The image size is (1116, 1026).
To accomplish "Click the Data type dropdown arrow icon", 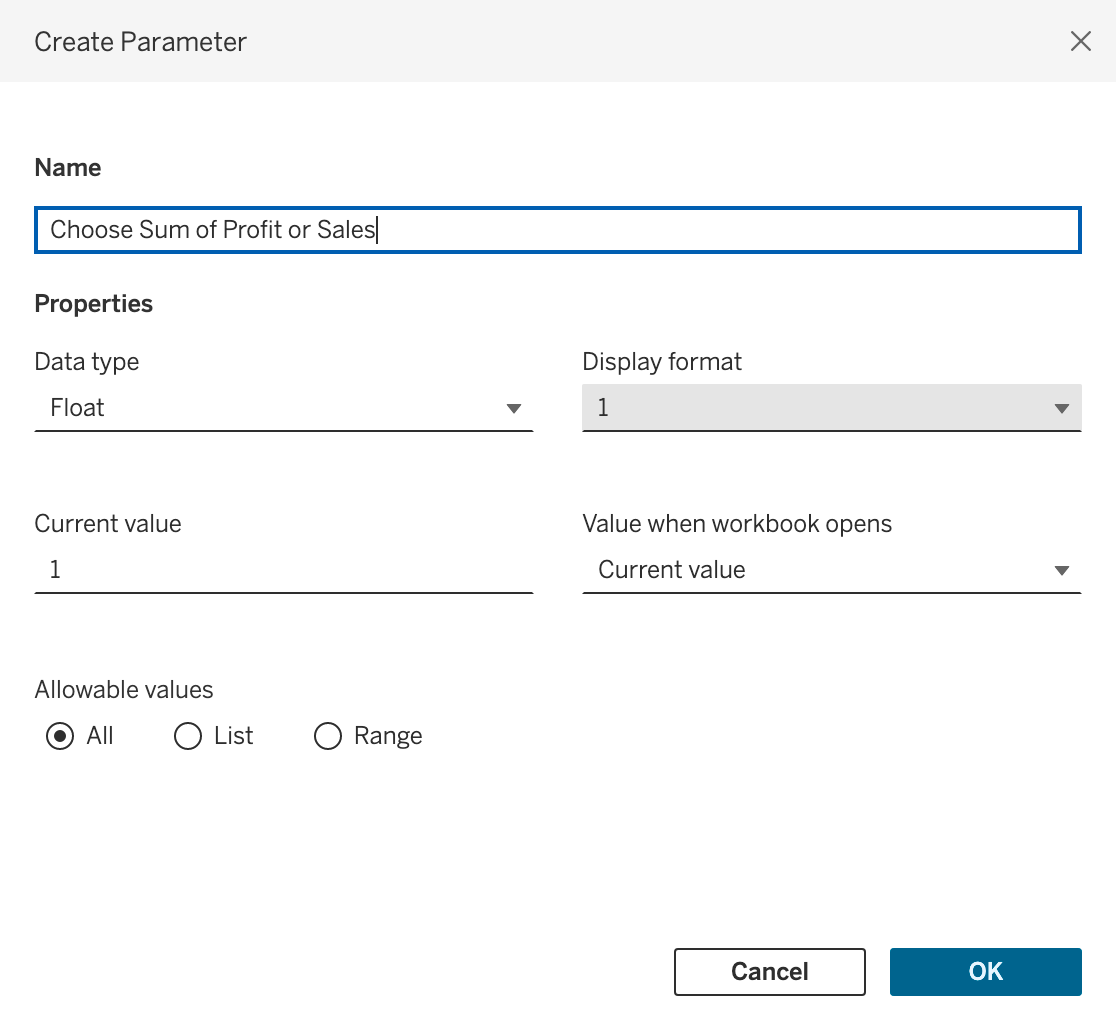I will point(514,408).
